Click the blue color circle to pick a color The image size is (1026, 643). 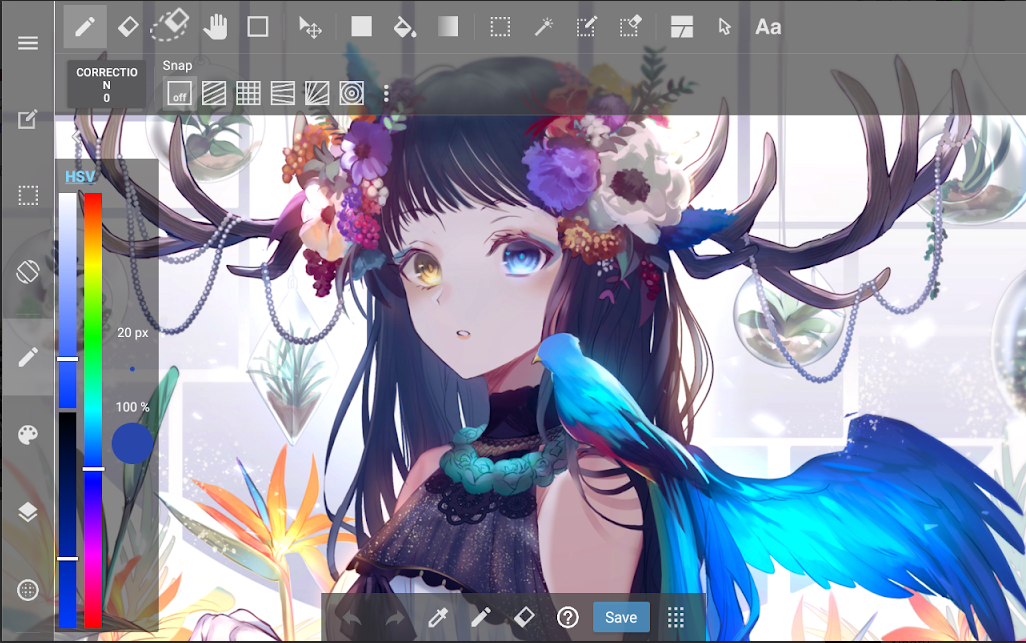(x=131, y=442)
